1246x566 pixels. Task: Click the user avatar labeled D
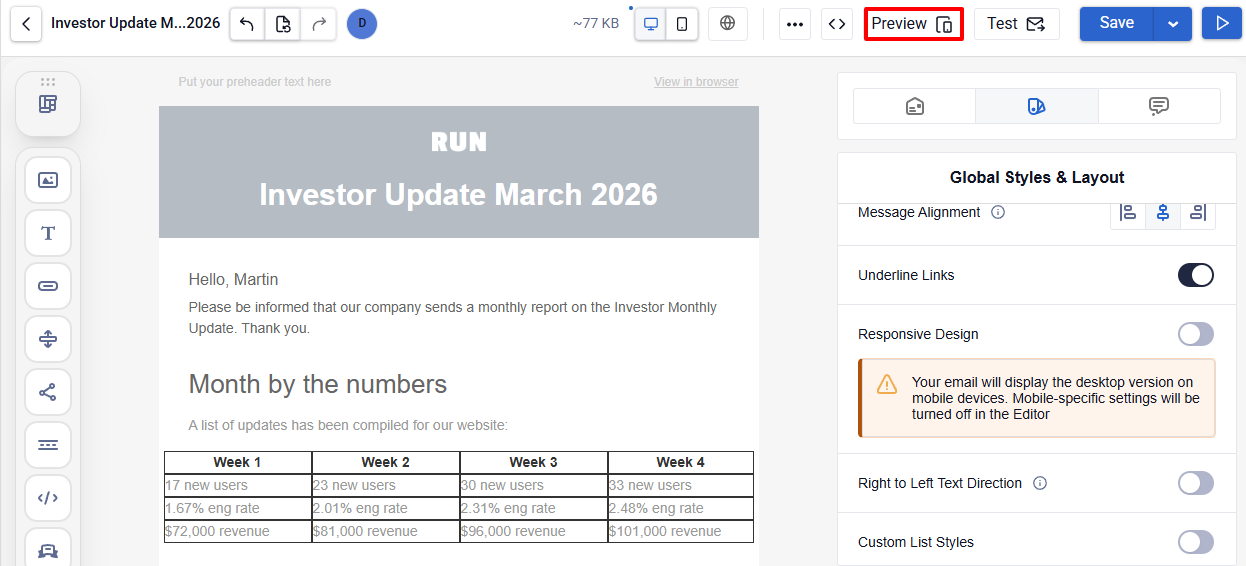point(362,24)
